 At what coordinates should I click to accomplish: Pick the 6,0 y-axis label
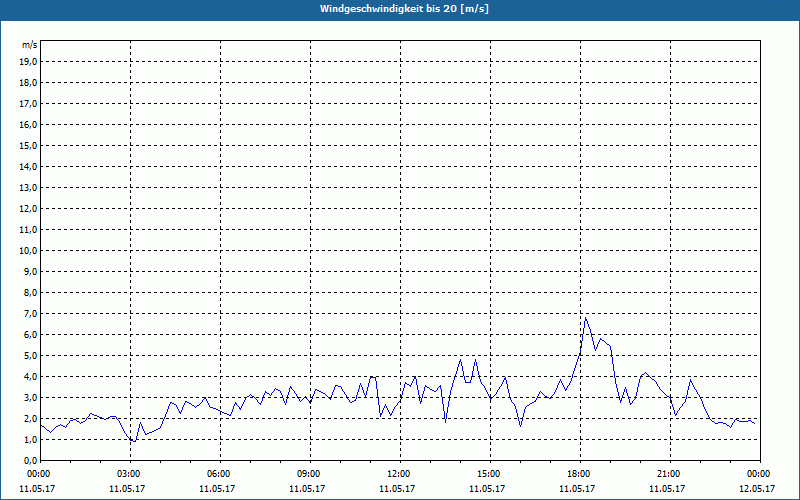[x=30, y=335]
